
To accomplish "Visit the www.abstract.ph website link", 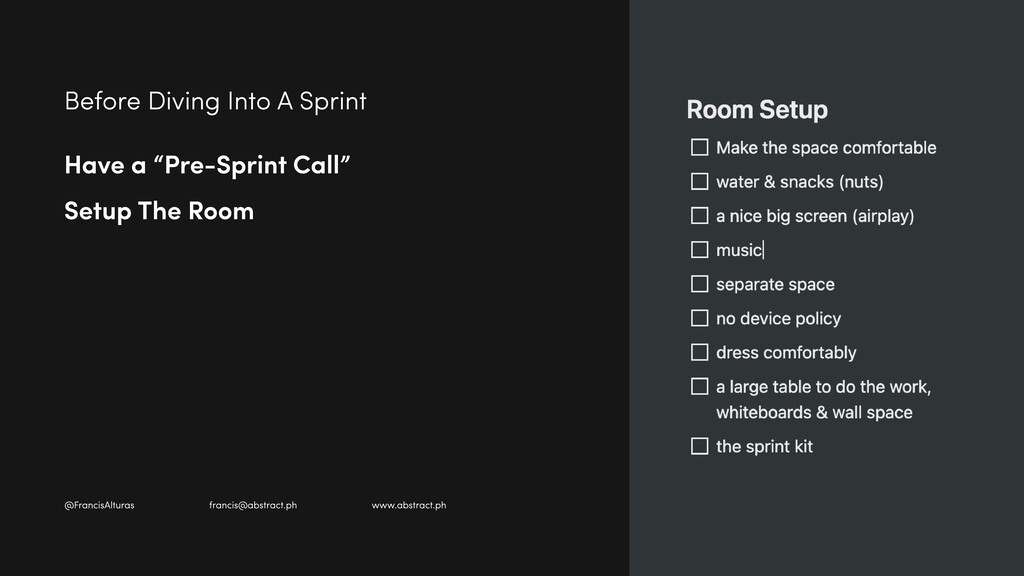I will pos(409,505).
